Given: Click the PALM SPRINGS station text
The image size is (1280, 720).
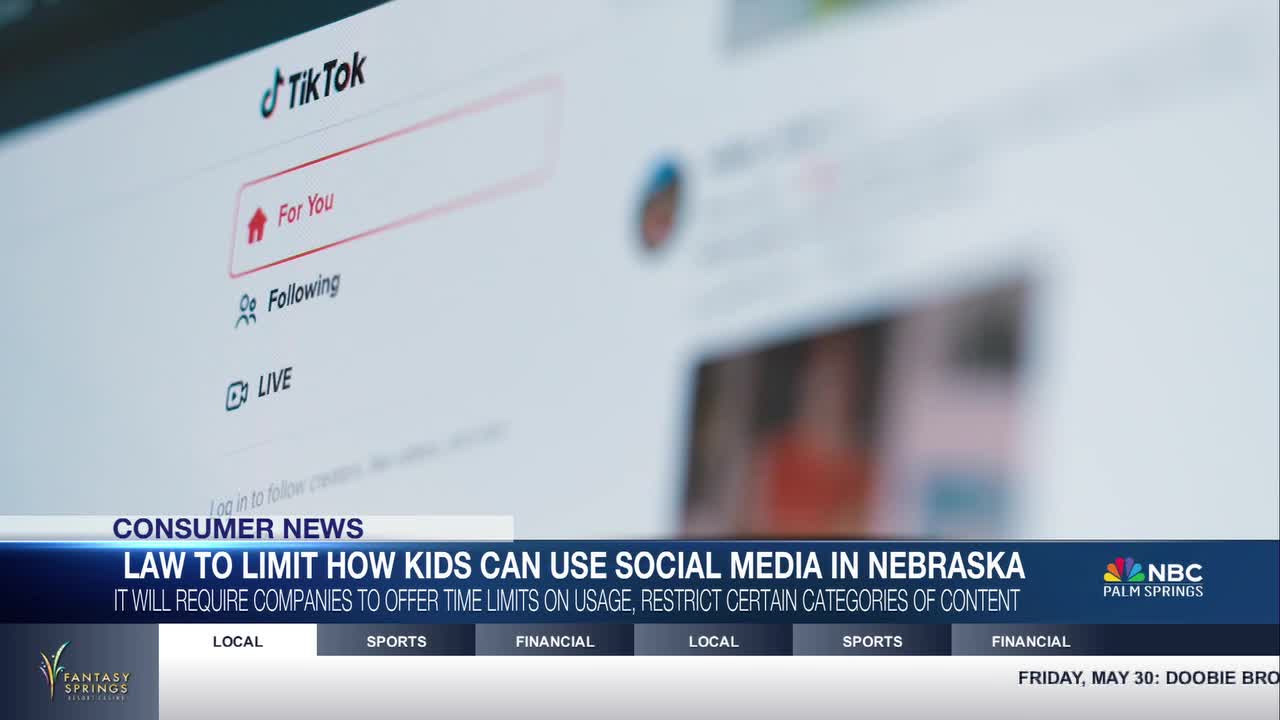Looking at the screenshot, I should (x=1153, y=591).
